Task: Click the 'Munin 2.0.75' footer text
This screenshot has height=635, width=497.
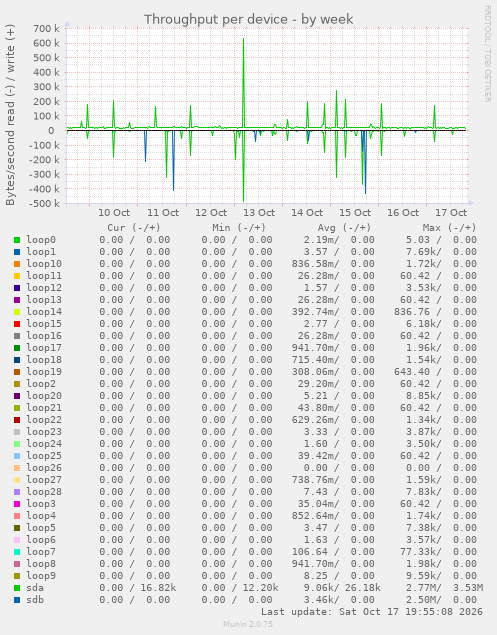Action: coord(248,624)
